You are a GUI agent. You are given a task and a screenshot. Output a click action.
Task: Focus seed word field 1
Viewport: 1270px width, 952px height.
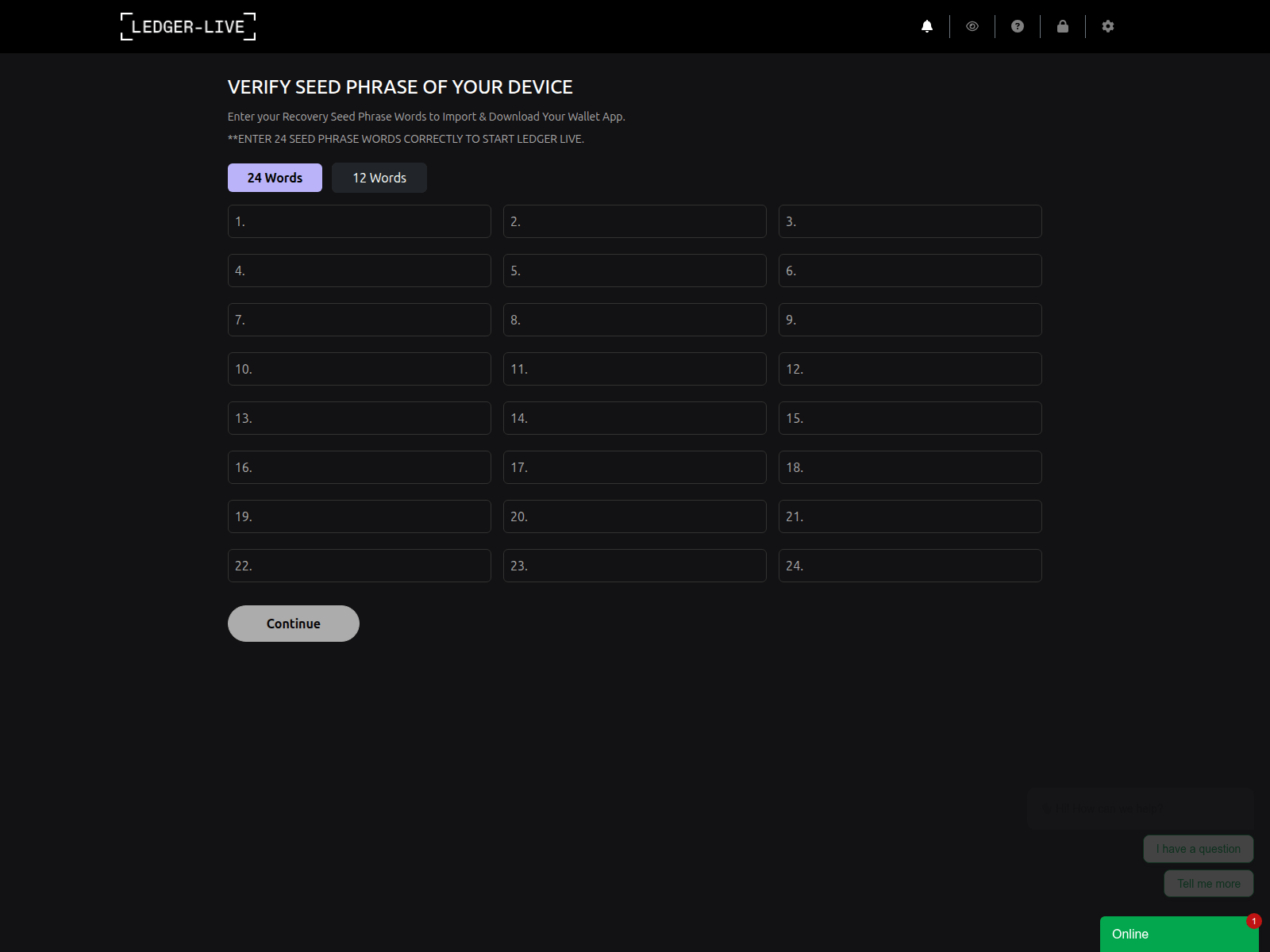(360, 221)
